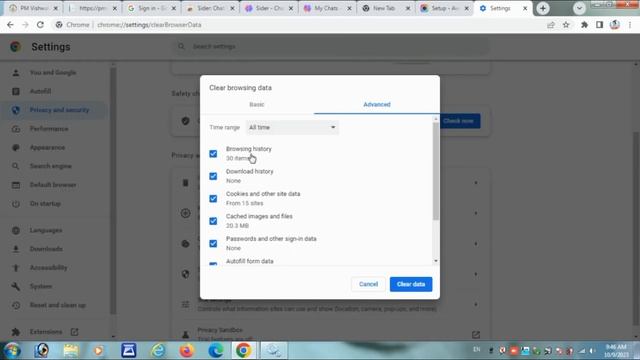Open On startup settings

point(45,204)
